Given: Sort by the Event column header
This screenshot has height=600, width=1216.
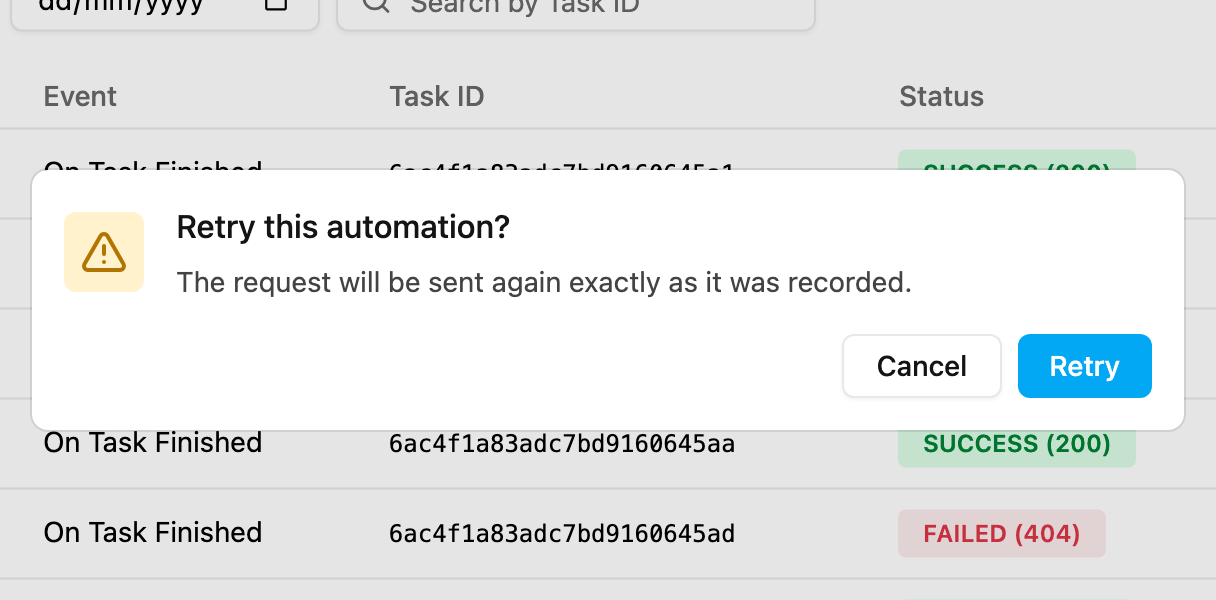Looking at the screenshot, I should [x=80, y=96].
